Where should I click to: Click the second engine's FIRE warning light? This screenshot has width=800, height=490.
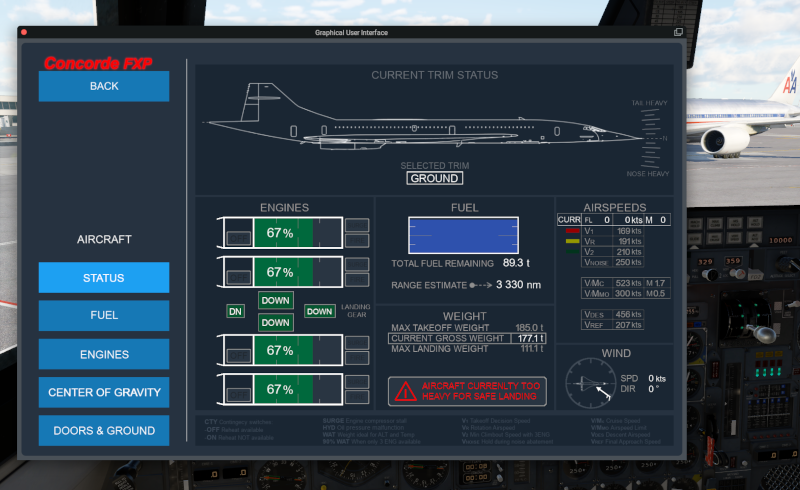coord(357,280)
